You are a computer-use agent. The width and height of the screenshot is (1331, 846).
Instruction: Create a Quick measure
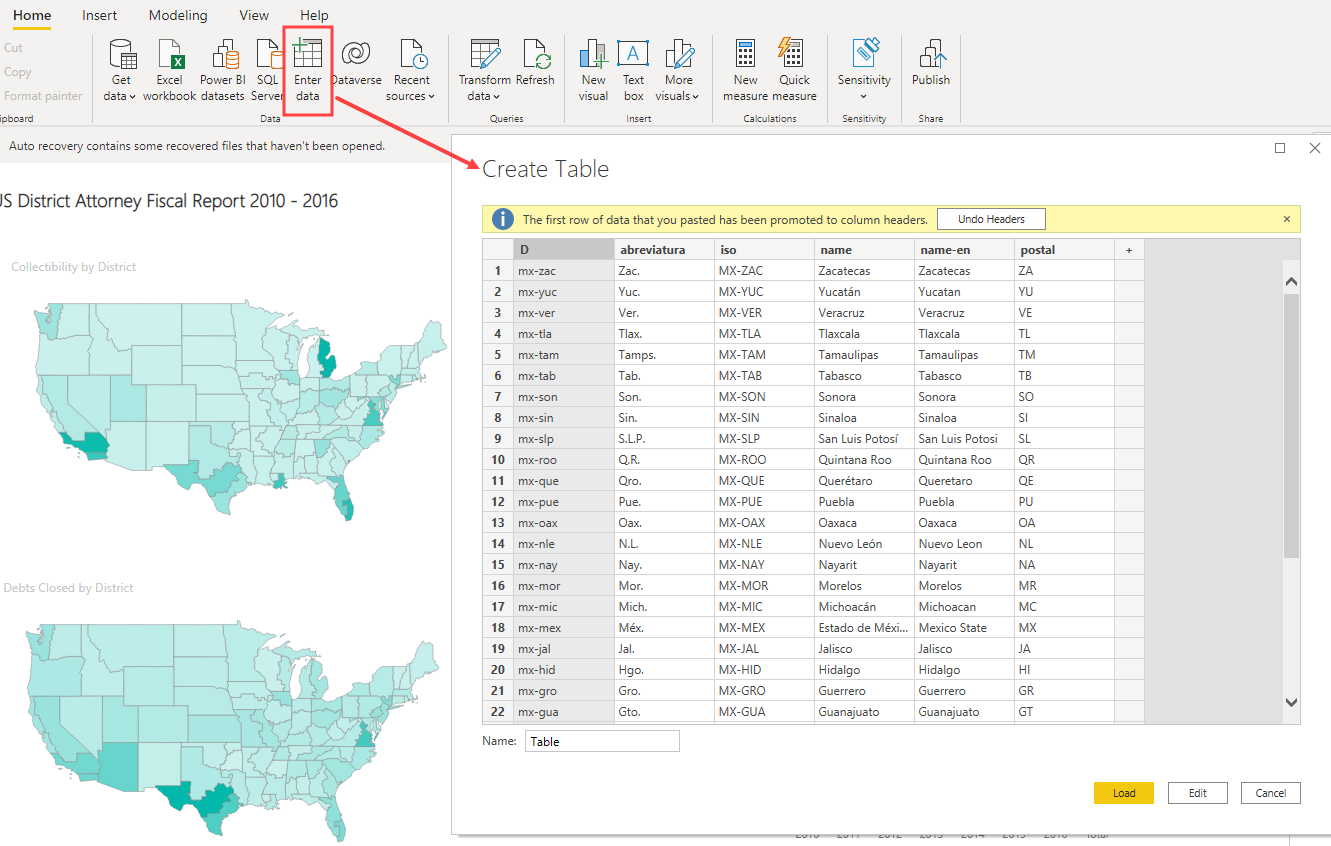point(794,70)
